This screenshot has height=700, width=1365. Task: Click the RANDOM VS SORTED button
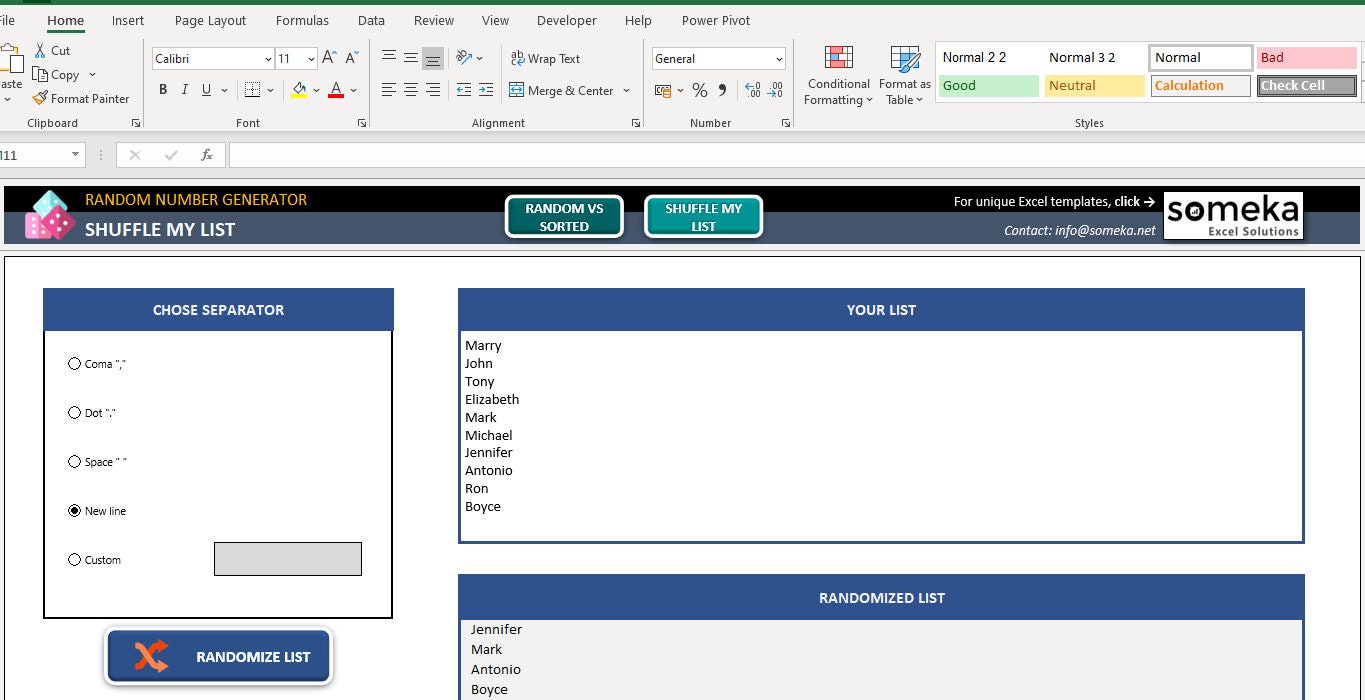[x=564, y=217]
